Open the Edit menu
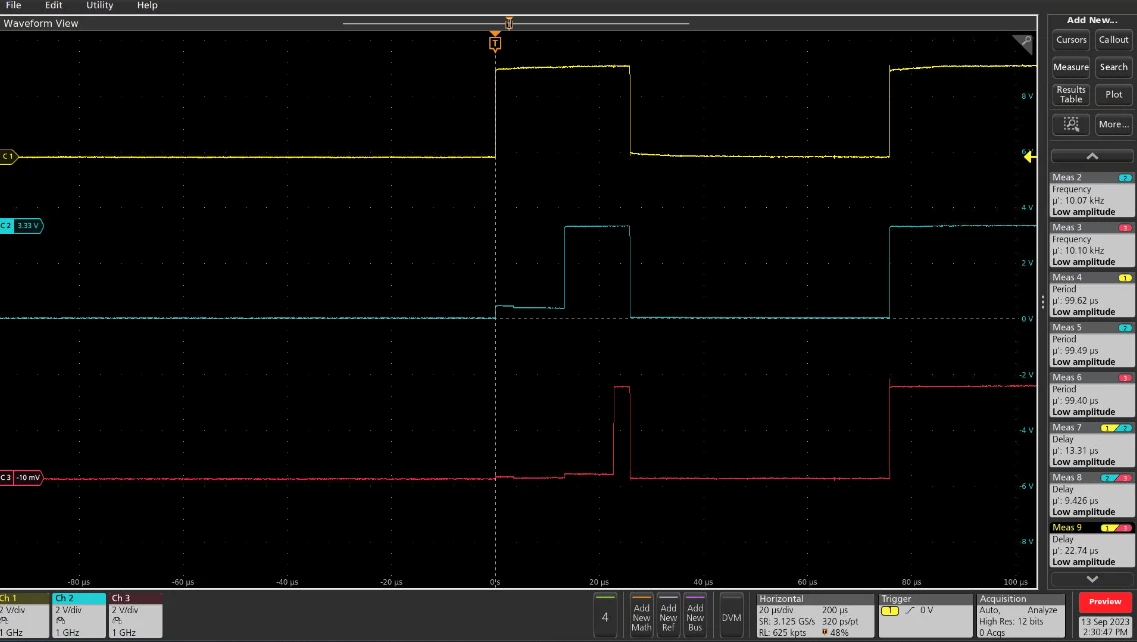 click(54, 5)
